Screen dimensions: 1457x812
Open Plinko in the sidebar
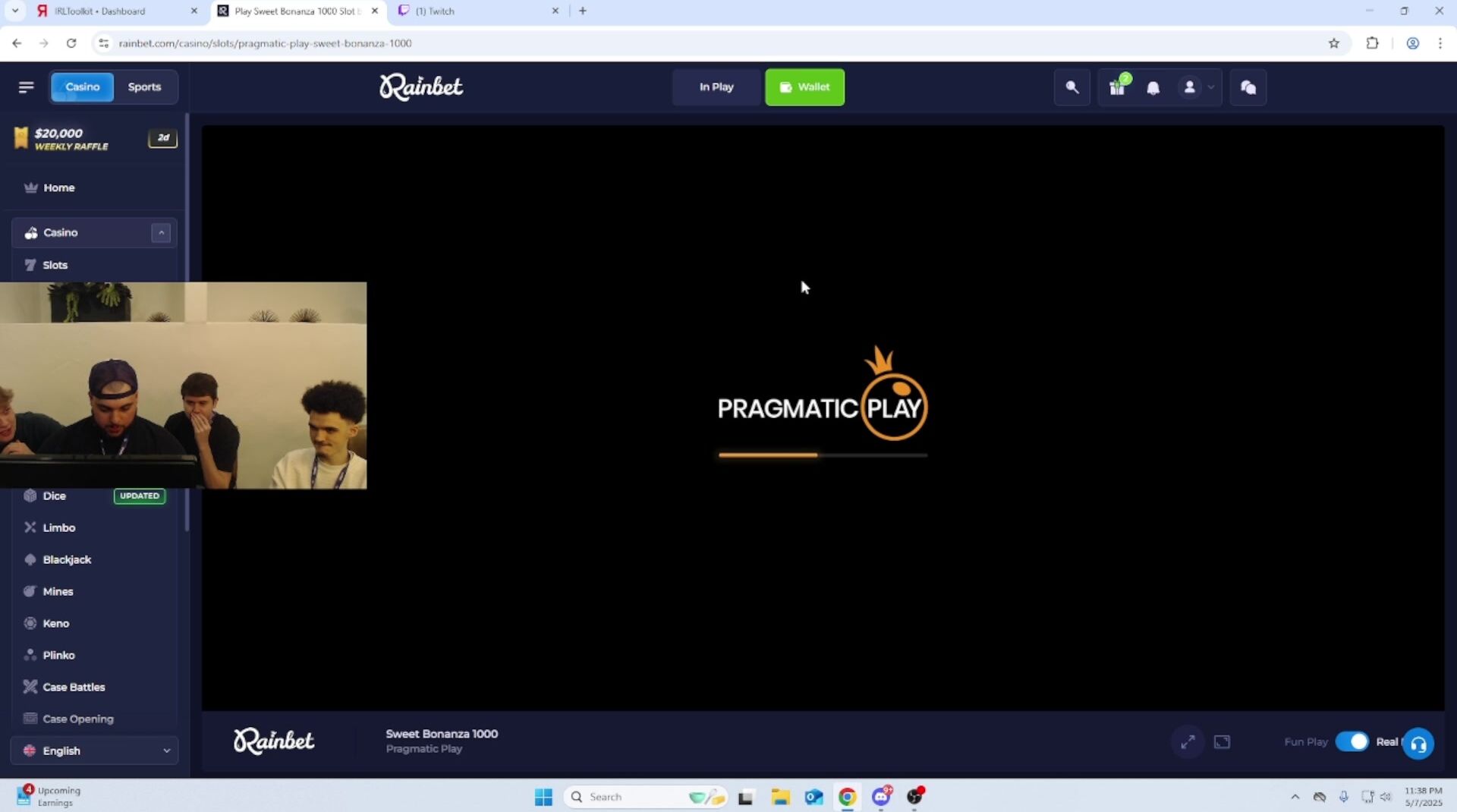(58, 656)
